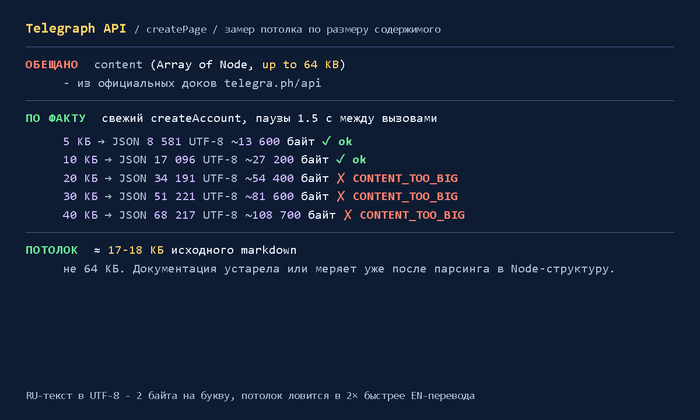This screenshot has height=420, width=700.
Task: Click the '~81 600' byte count
Action: (x=270, y=196)
